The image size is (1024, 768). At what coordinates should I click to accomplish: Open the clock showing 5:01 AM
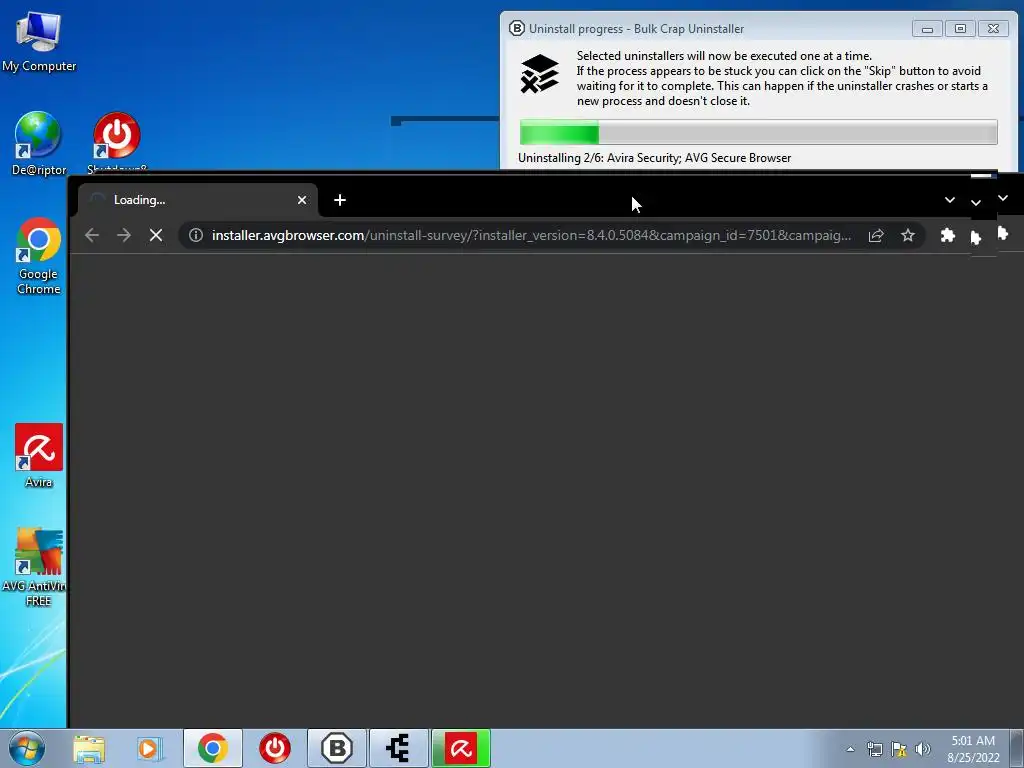pyautogui.click(x=973, y=749)
